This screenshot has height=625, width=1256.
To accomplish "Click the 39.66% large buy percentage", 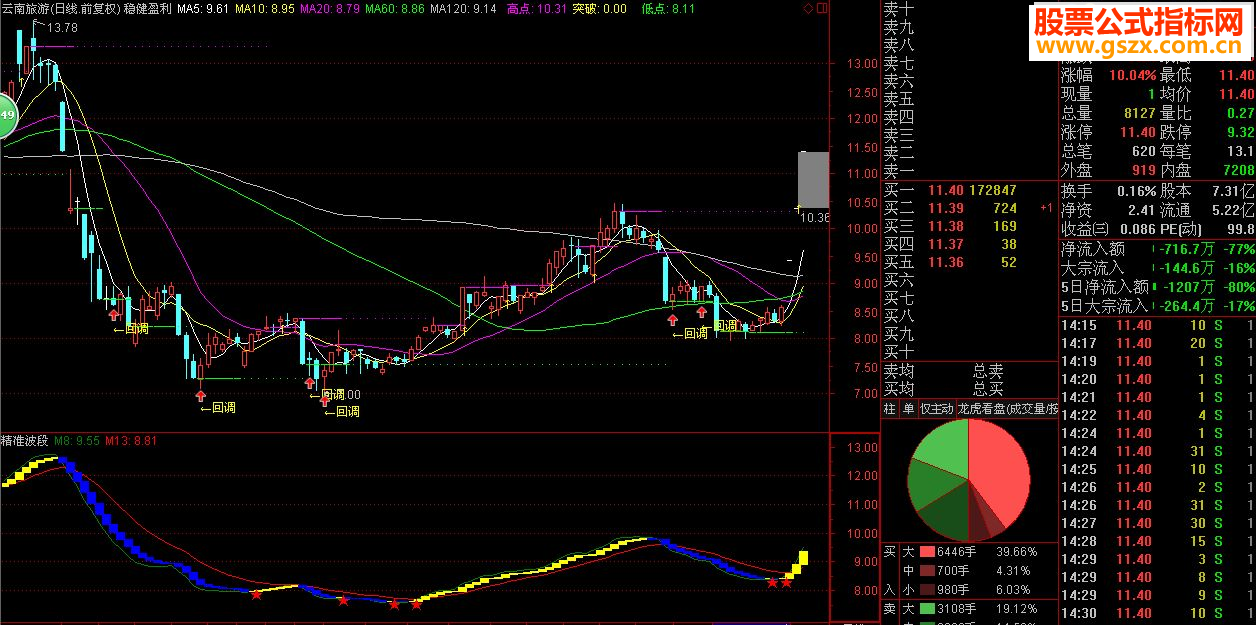I will [x=1015, y=551].
